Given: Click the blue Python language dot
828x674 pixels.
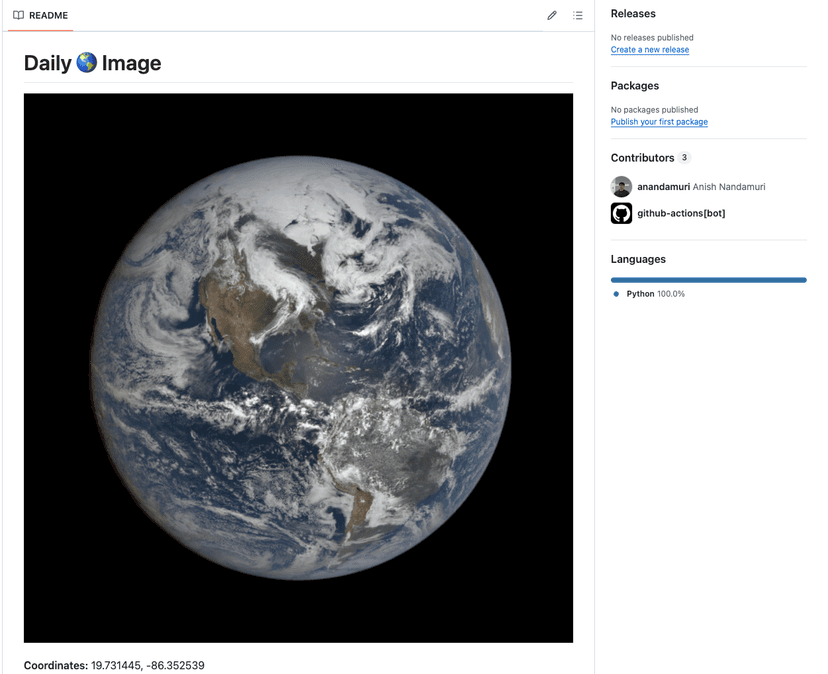Looking at the screenshot, I should click(x=615, y=293).
